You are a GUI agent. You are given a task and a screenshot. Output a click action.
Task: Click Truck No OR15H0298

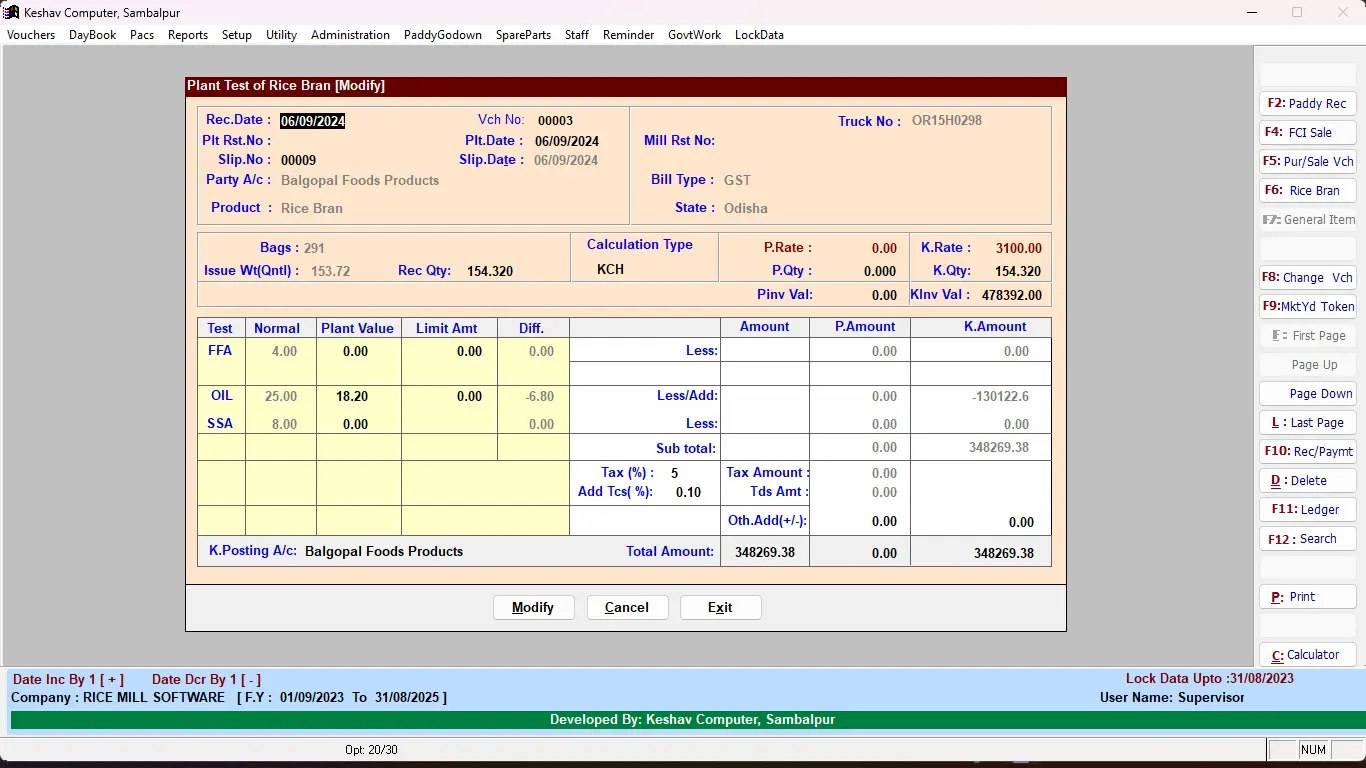pyautogui.click(x=947, y=120)
